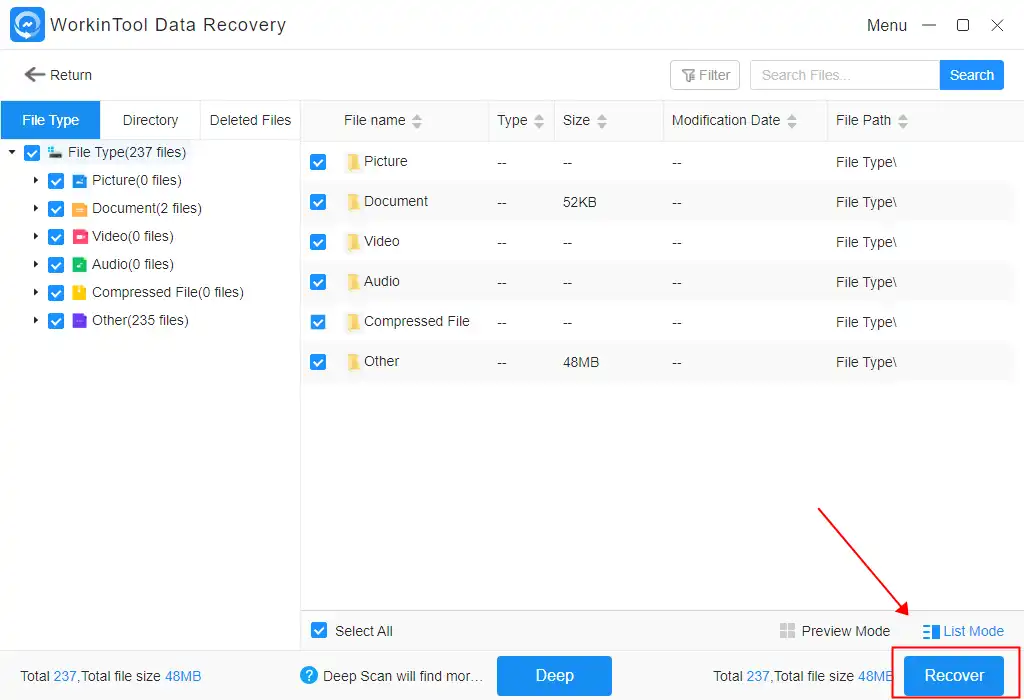The height and width of the screenshot is (700, 1024).
Task: Uncheck the Picture row checkbox in file list
Action: point(318,162)
